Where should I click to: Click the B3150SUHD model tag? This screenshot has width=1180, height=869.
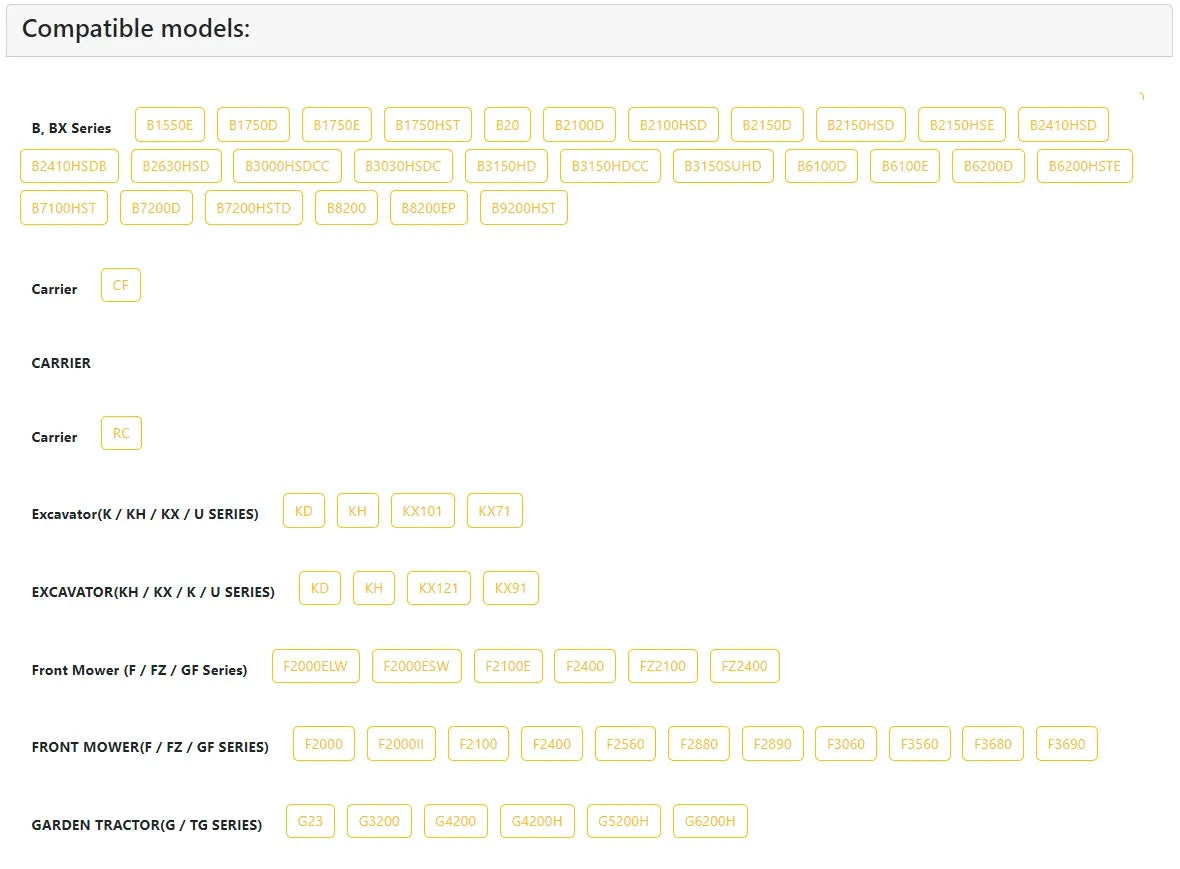723,166
